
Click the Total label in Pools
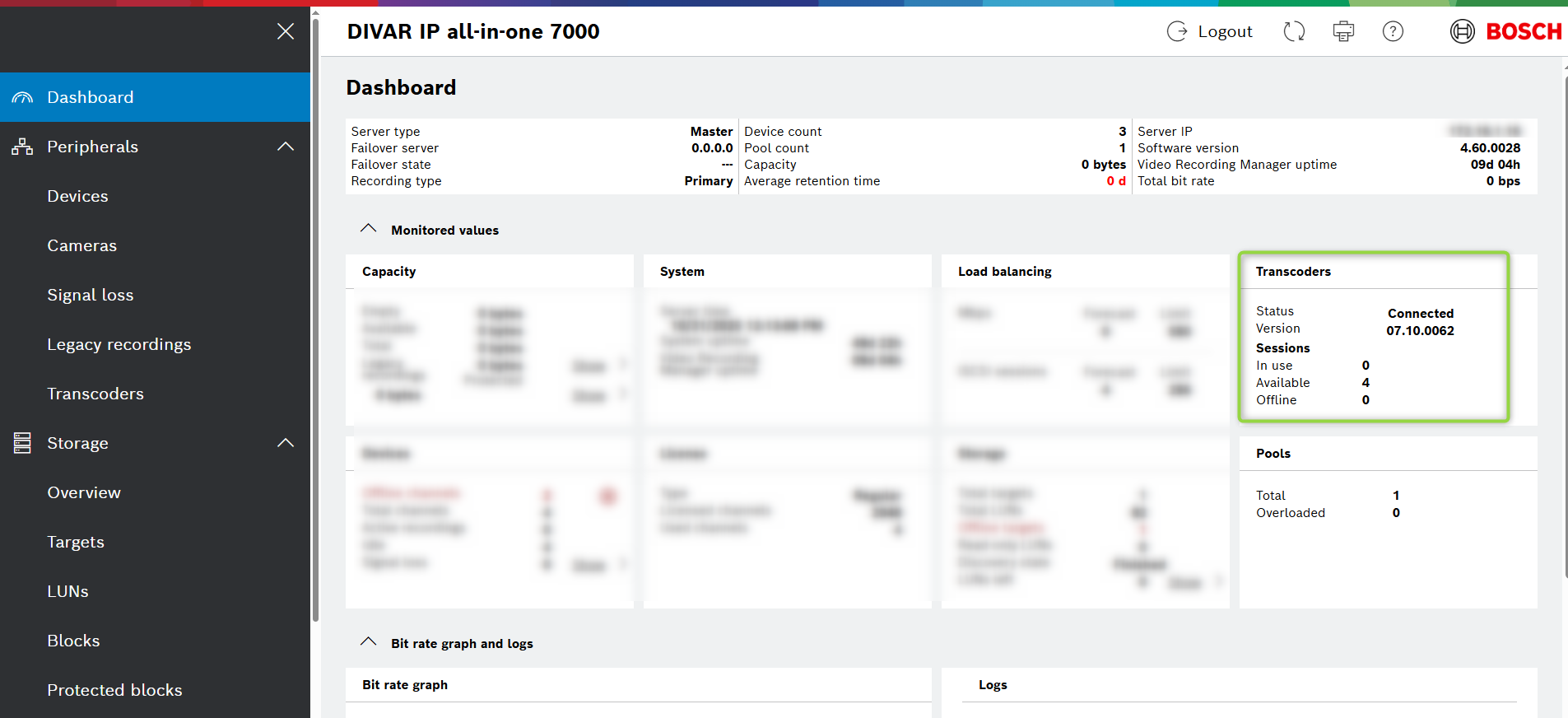(x=1270, y=496)
